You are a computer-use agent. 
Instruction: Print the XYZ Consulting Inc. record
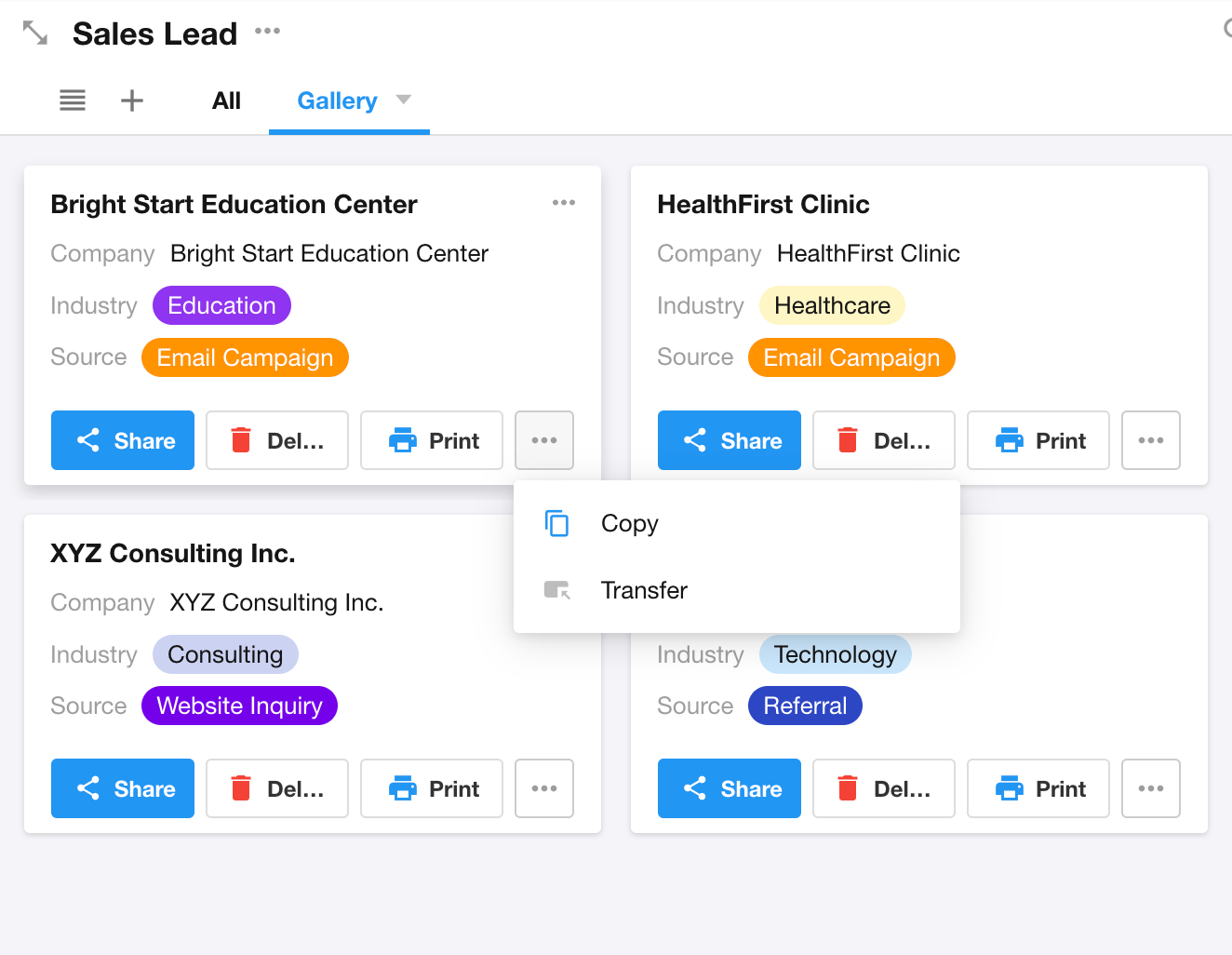click(432, 788)
